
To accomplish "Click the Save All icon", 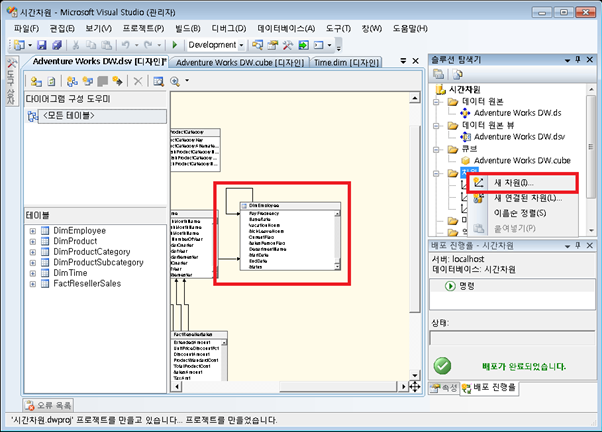I will click(x=57, y=45).
